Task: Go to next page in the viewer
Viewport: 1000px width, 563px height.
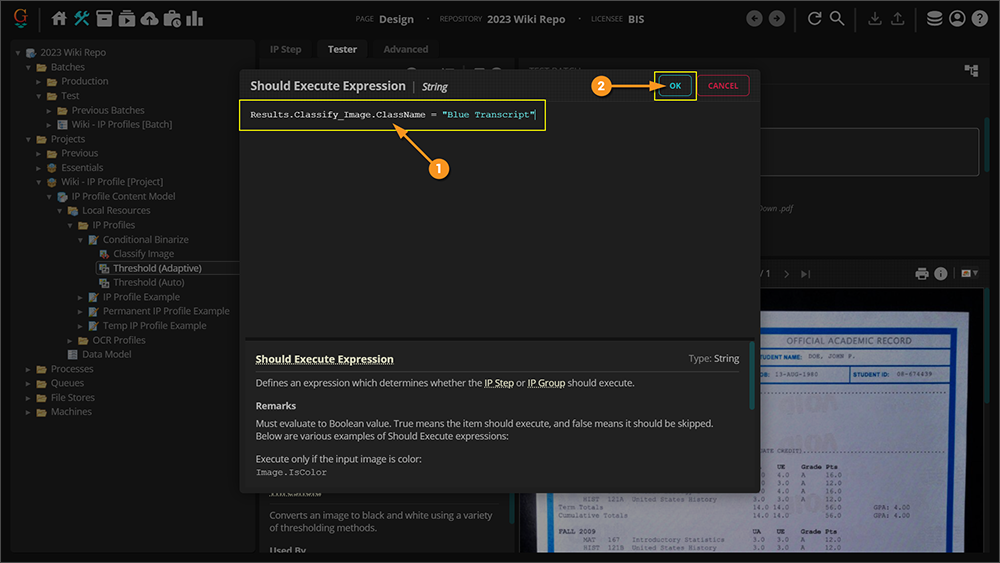Action: click(x=786, y=274)
